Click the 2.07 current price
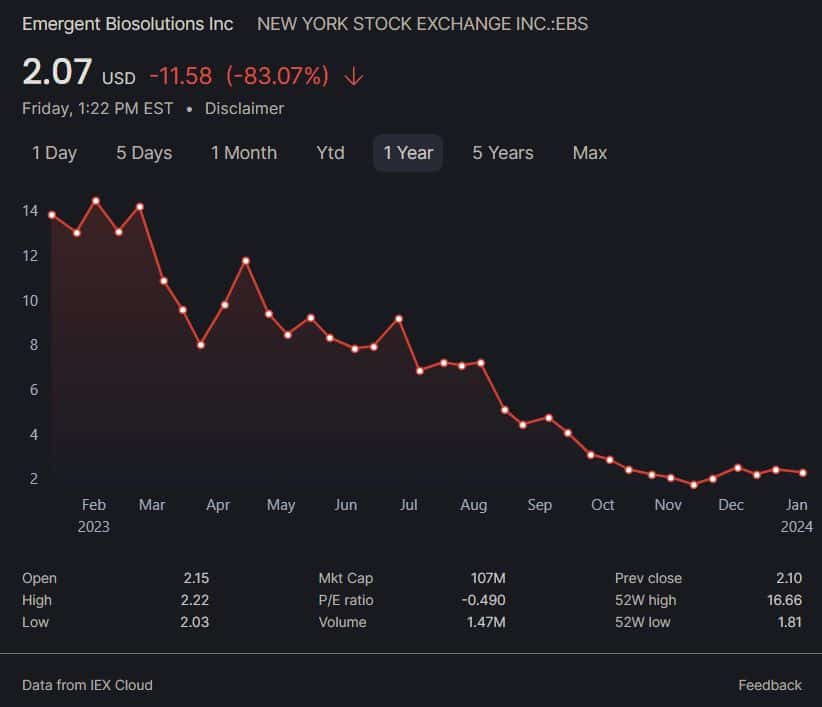822x707 pixels. coord(57,72)
